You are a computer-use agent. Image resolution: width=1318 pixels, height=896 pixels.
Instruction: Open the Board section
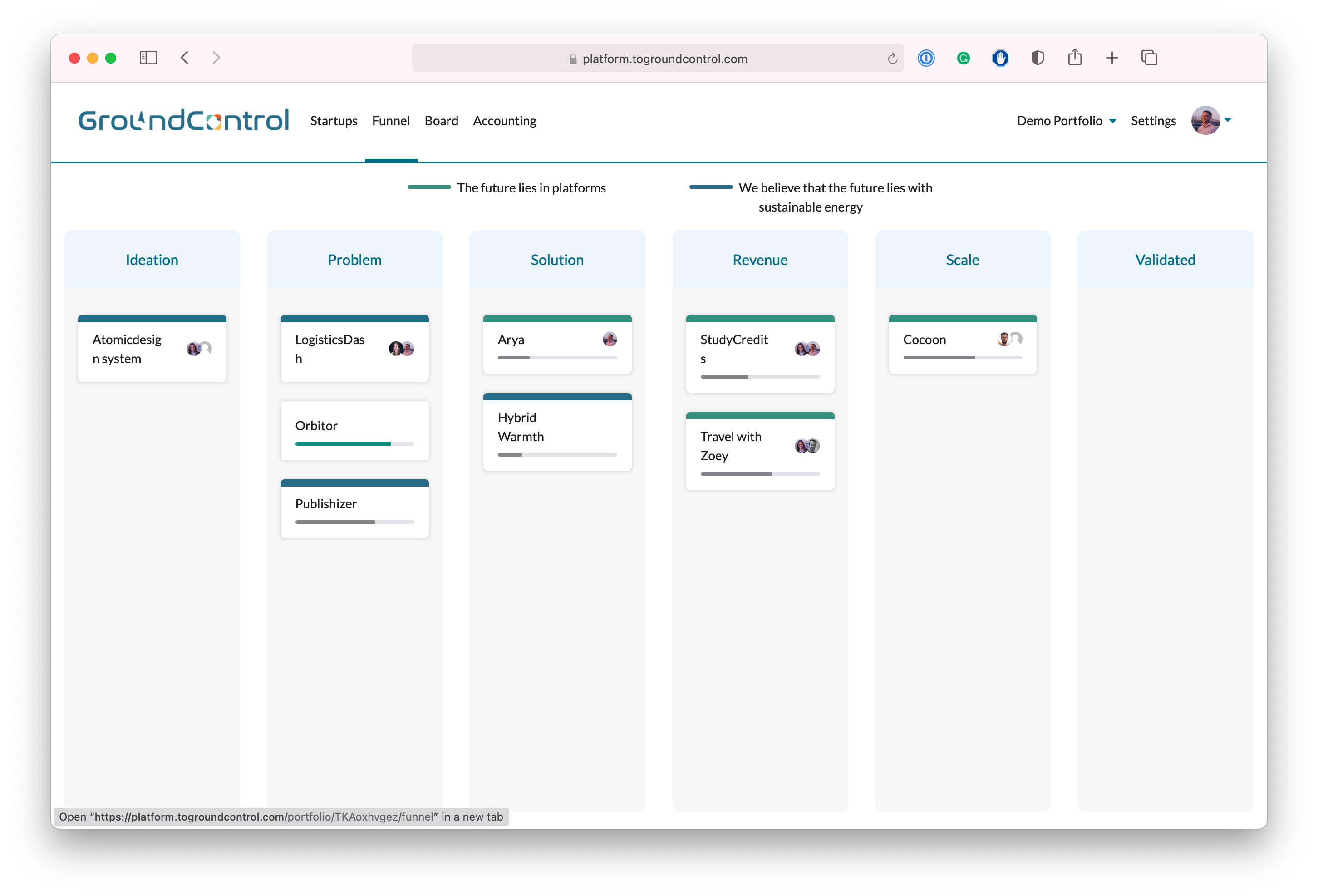(x=441, y=121)
